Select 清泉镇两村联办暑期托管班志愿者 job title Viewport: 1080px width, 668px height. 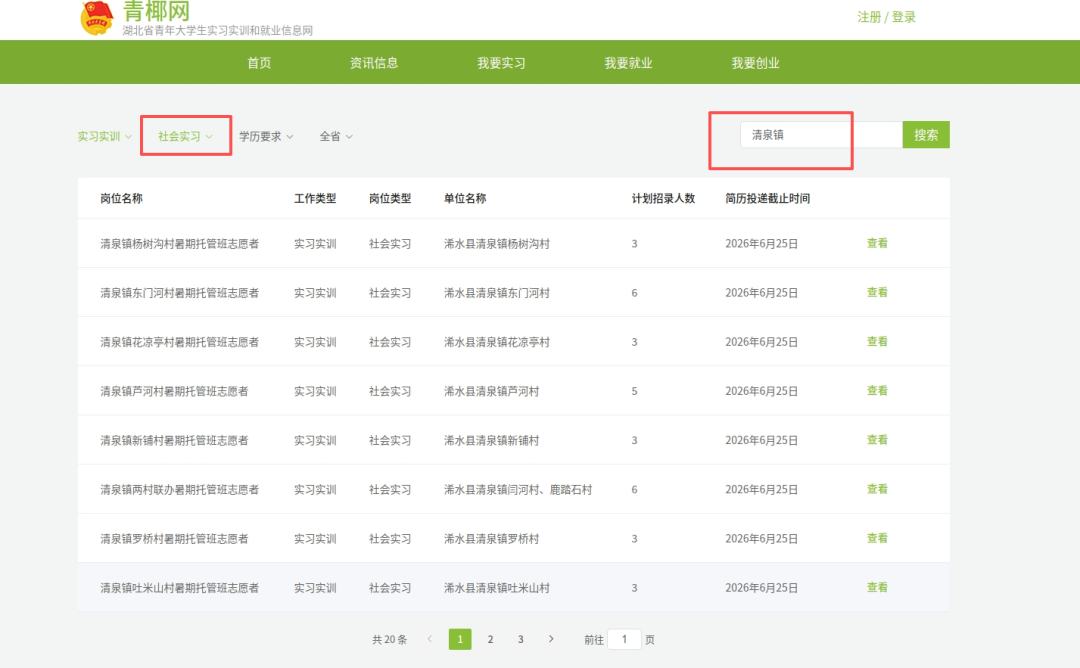(x=179, y=490)
